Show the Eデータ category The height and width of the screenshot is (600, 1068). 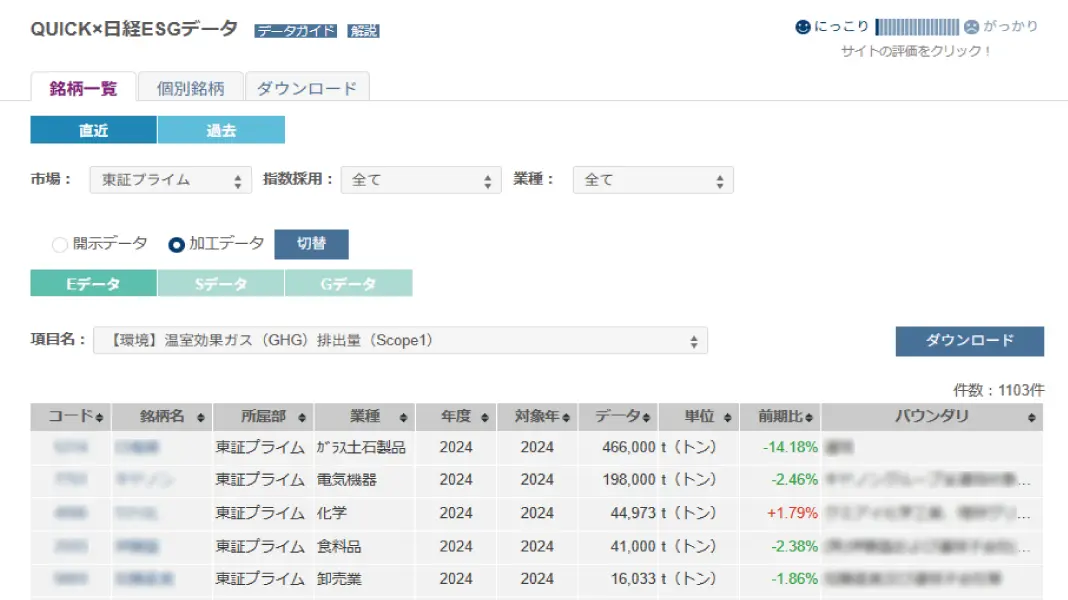93,283
